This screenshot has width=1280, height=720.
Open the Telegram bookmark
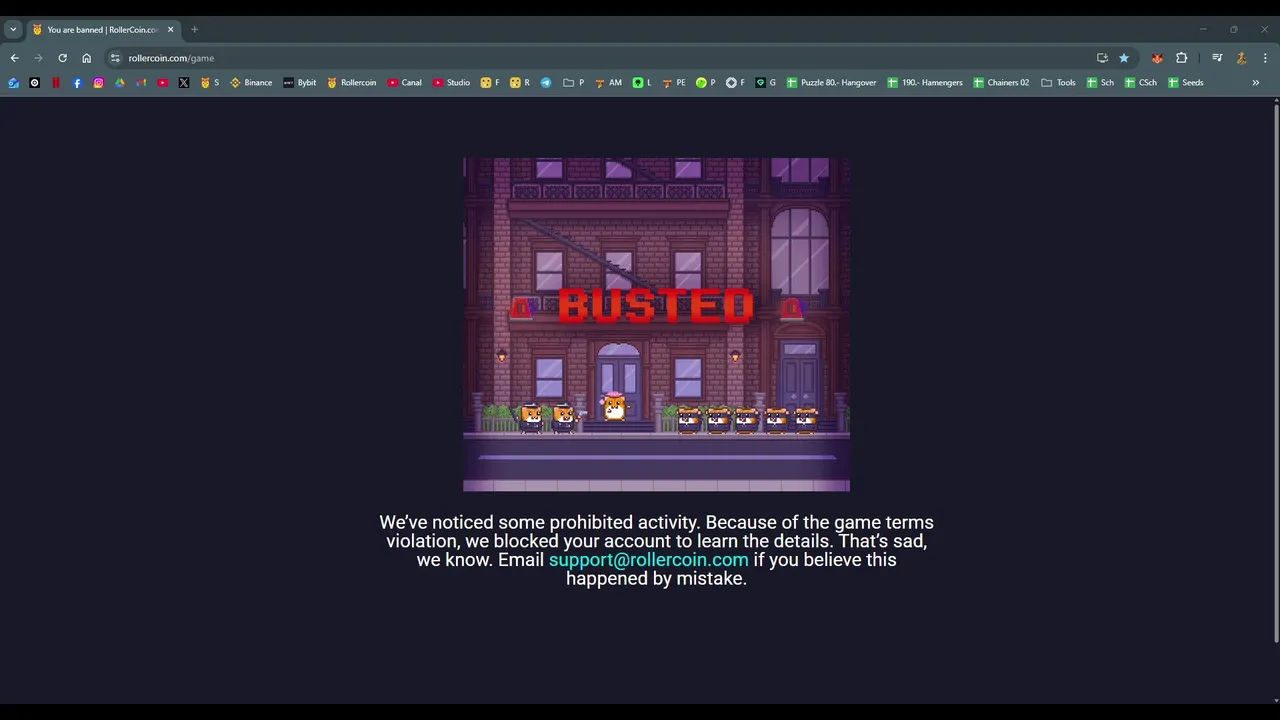pos(546,83)
